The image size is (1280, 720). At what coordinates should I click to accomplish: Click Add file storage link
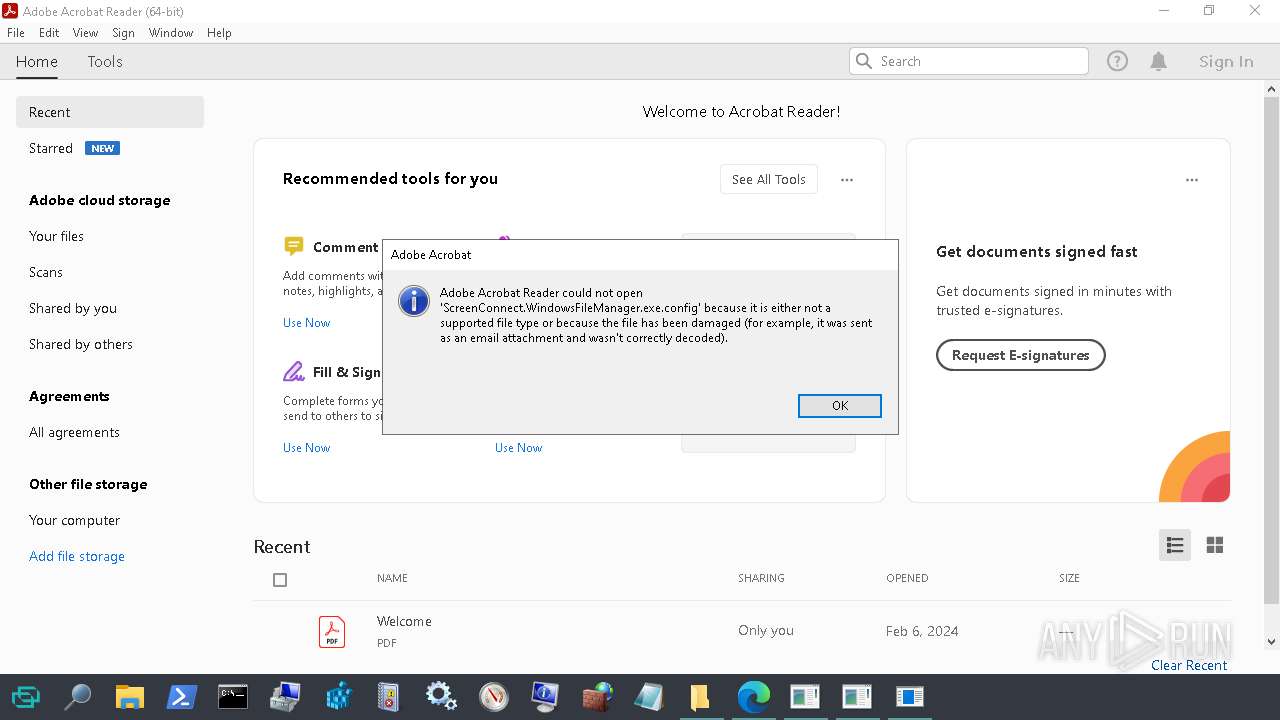coord(77,556)
